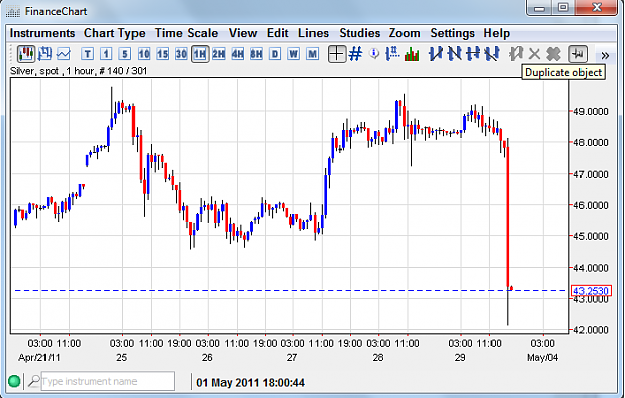Open the Lines menu
This screenshot has height=398, width=625.
(313, 33)
